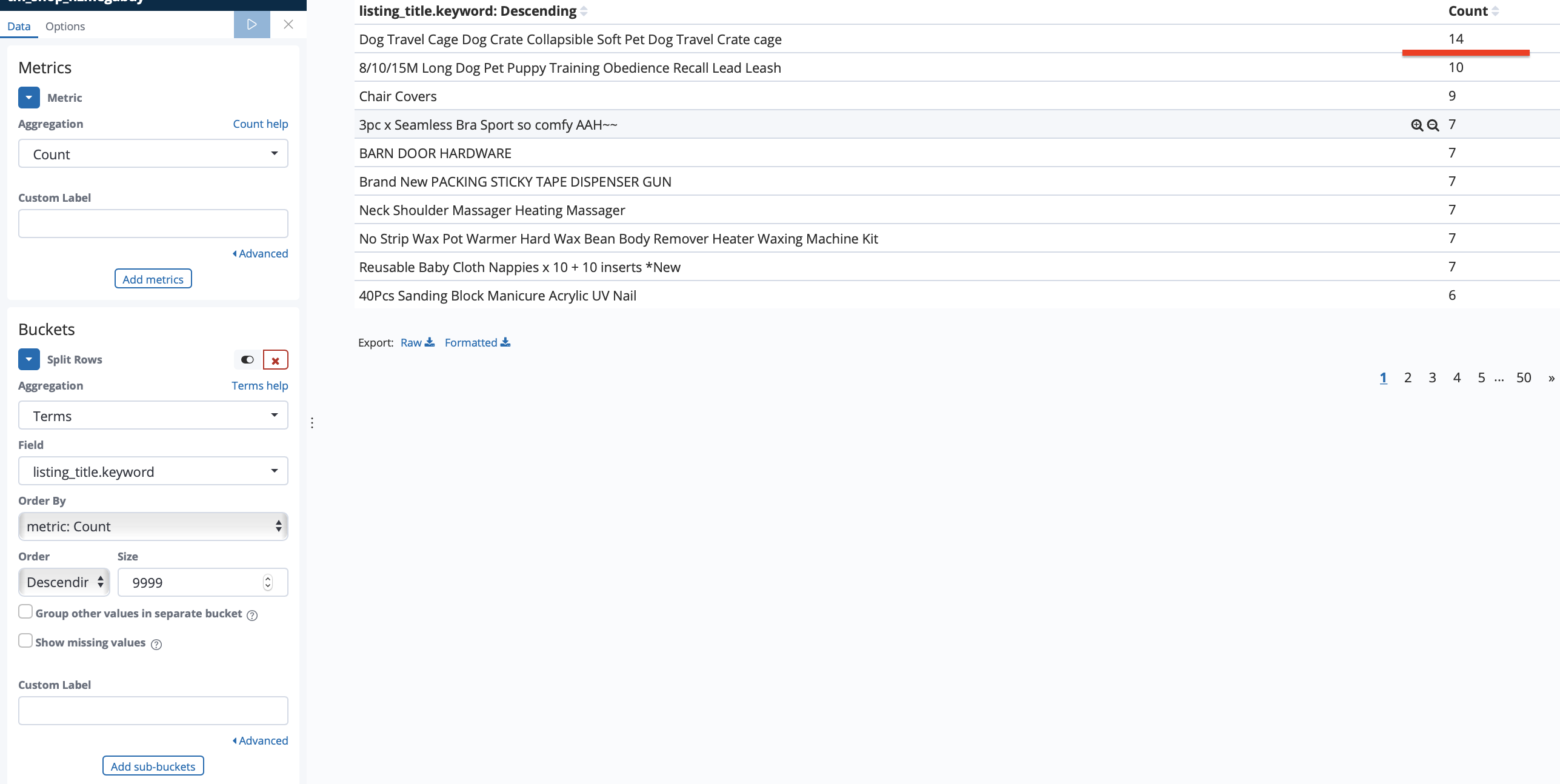Click the filter-for-value magnifier plus icon
Viewport: 1560px width, 784px height.
[x=1416, y=125]
